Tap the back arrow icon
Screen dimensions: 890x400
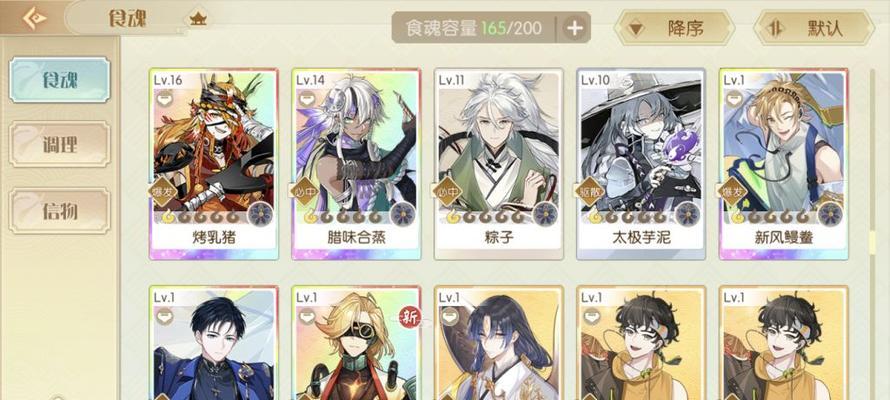pos(35,18)
